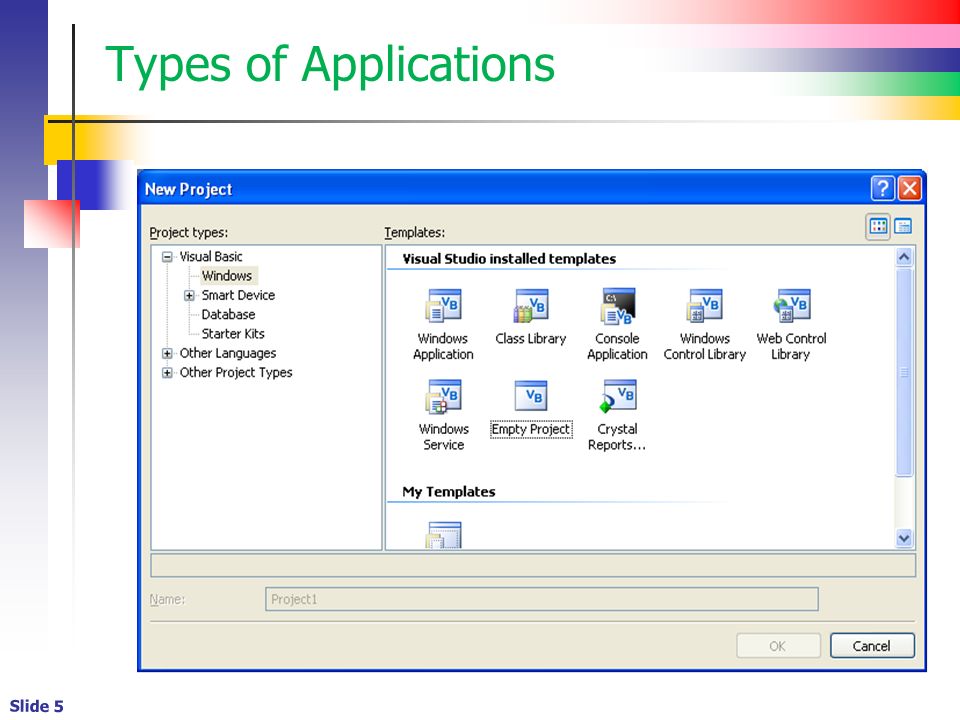Image resolution: width=960 pixels, height=720 pixels.
Task: Choose the Web Control Library template icon
Action: click(792, 306)
